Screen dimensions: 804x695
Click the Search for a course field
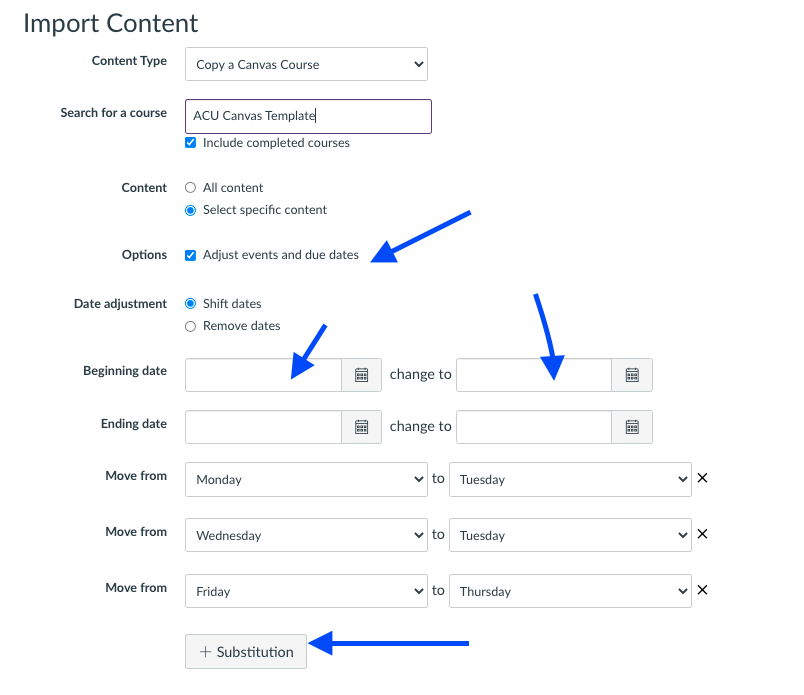coord(308,116)
